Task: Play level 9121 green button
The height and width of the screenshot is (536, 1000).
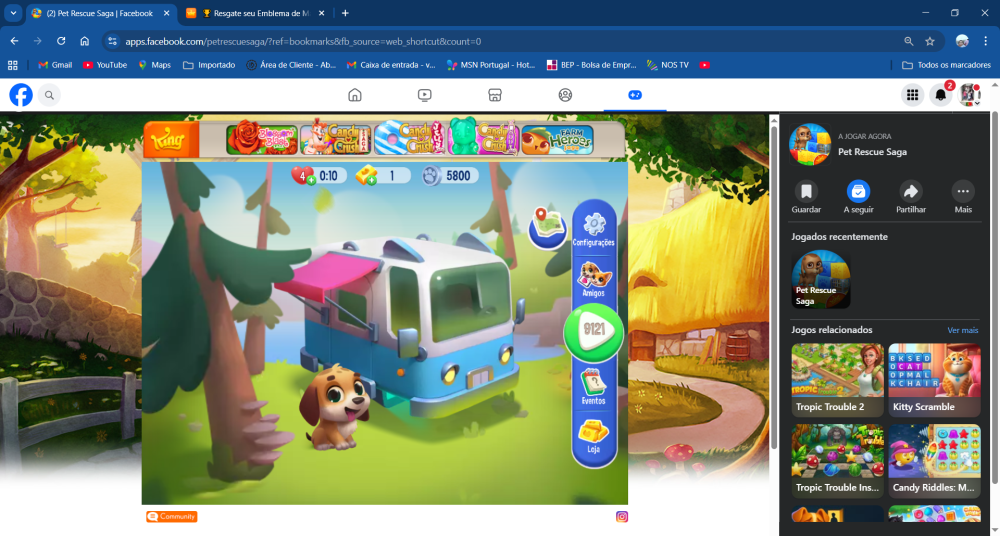Action: (593, 332)
